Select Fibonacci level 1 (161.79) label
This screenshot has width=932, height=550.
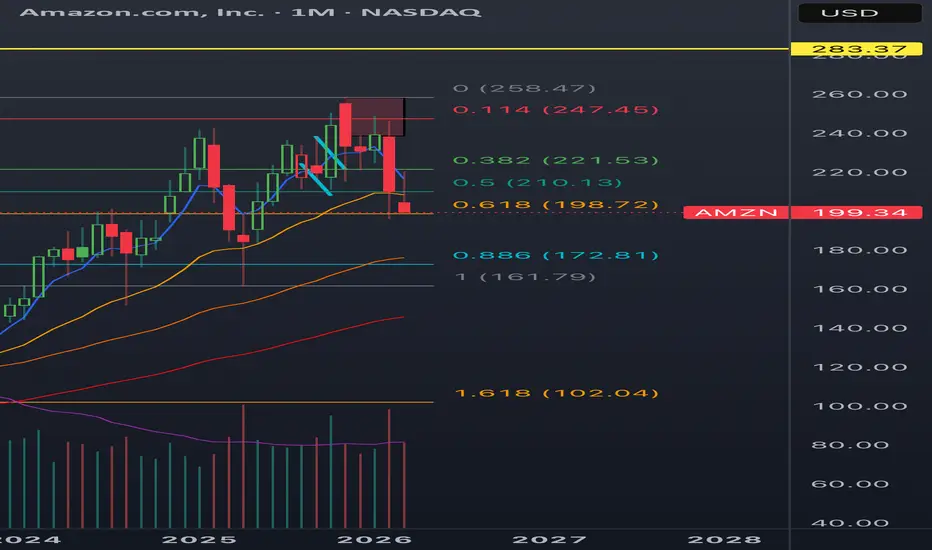tap(524, 277)
